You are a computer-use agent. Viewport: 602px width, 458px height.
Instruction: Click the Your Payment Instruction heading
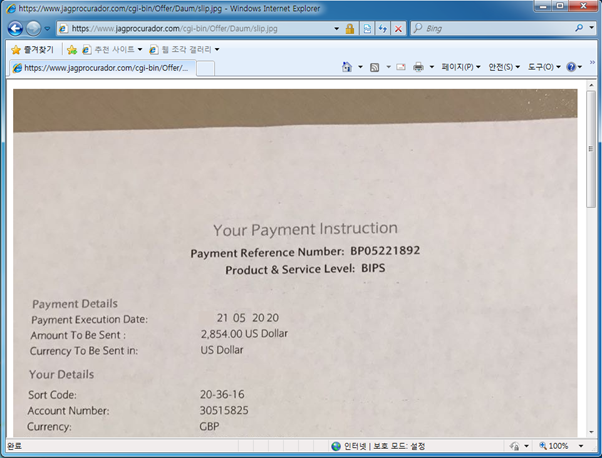coord(305,229)
